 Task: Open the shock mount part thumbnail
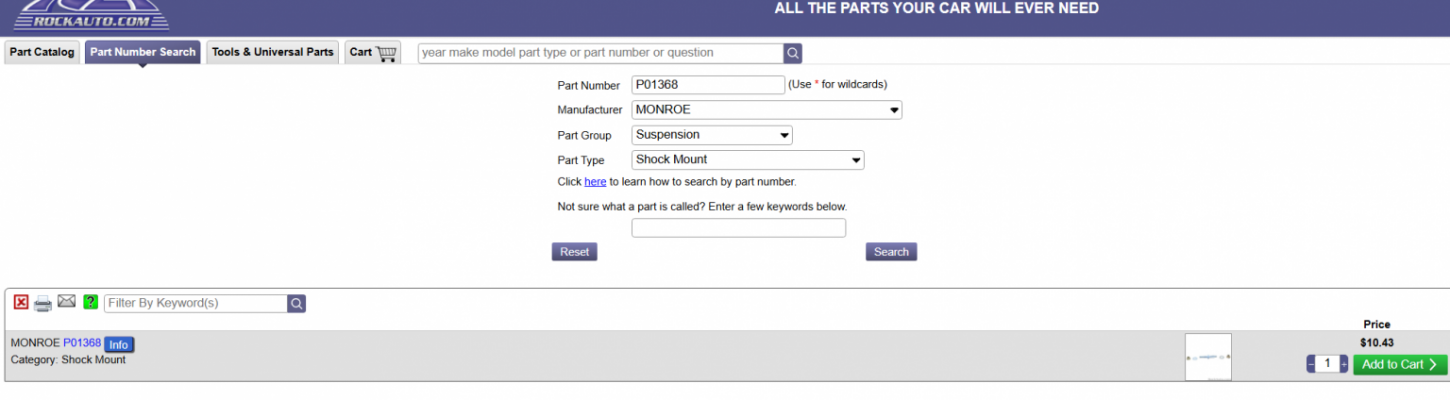1208,357
